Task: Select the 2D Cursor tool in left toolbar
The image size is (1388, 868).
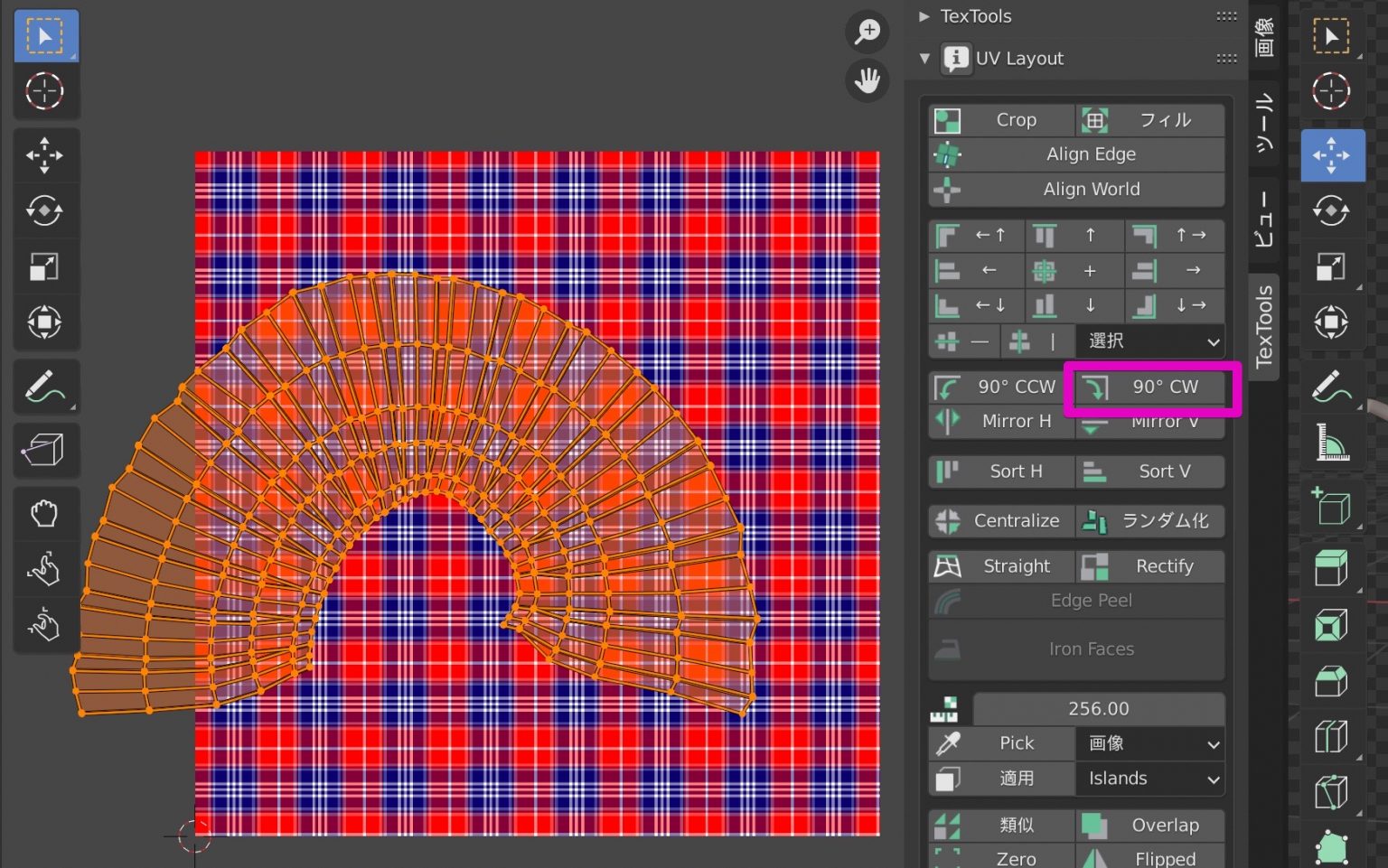Action: coord(46,91)
